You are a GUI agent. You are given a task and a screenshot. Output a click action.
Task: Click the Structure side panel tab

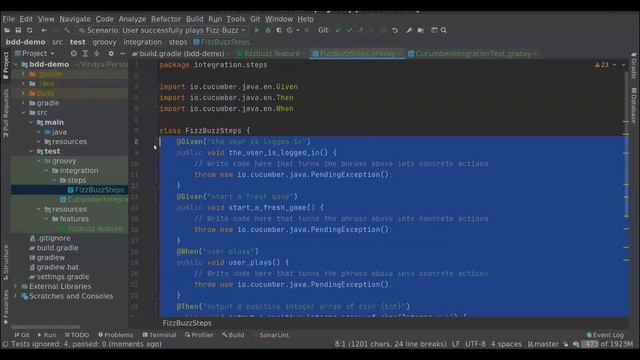pos(6,262)
